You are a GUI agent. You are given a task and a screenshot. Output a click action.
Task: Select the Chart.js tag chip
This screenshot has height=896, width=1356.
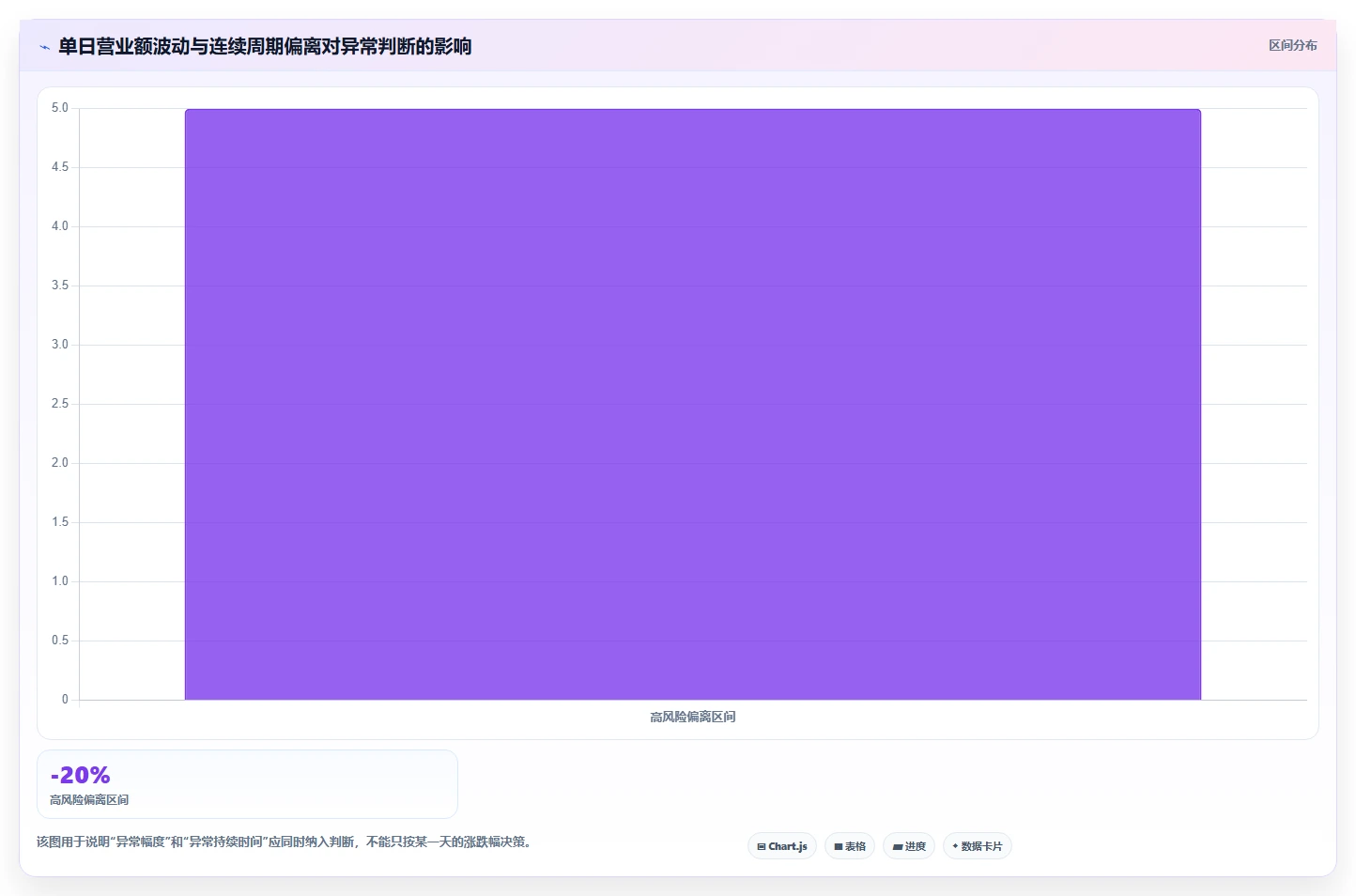[x=782, y=846]
